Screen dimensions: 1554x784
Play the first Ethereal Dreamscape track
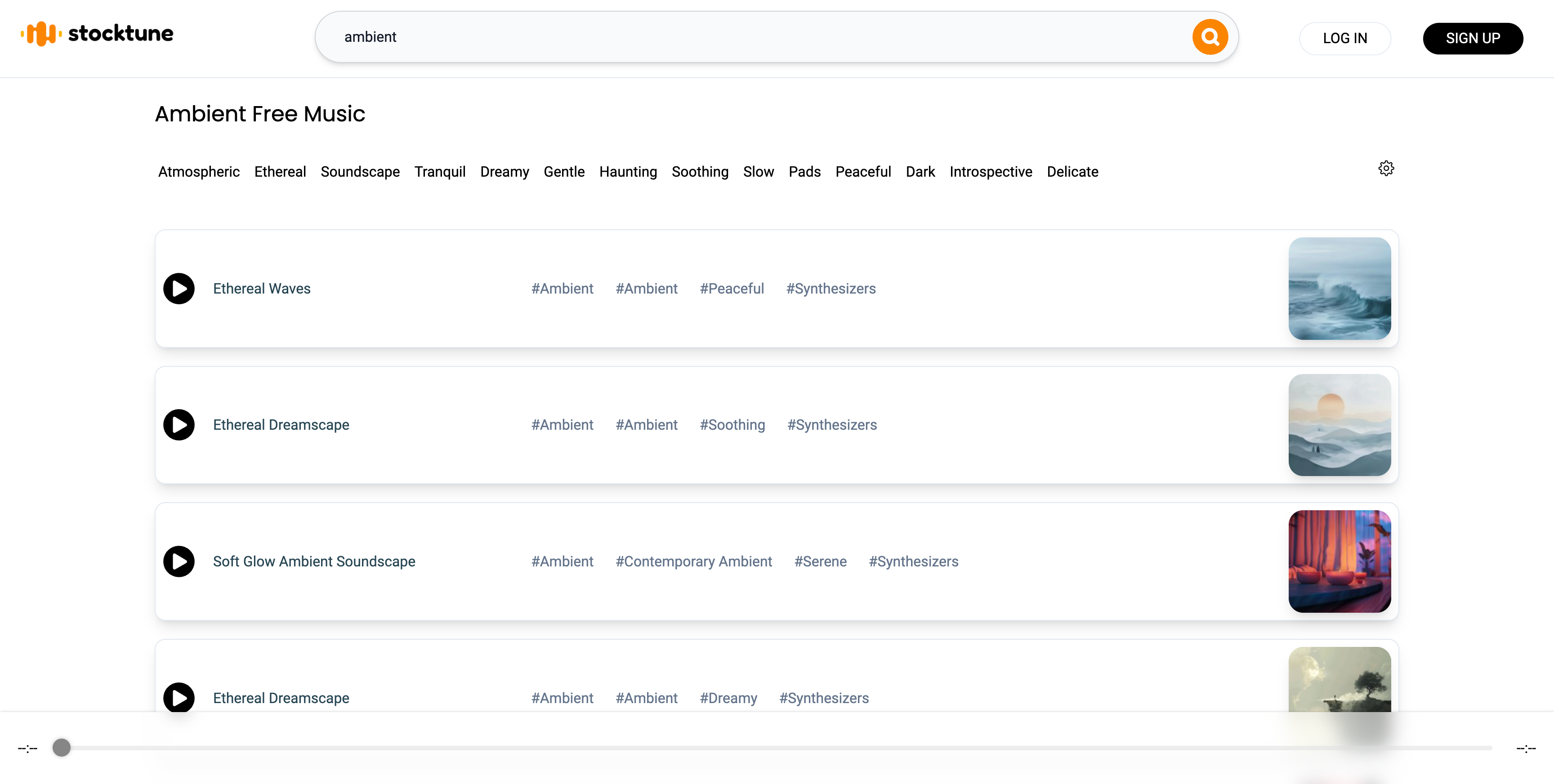[179, 425]
